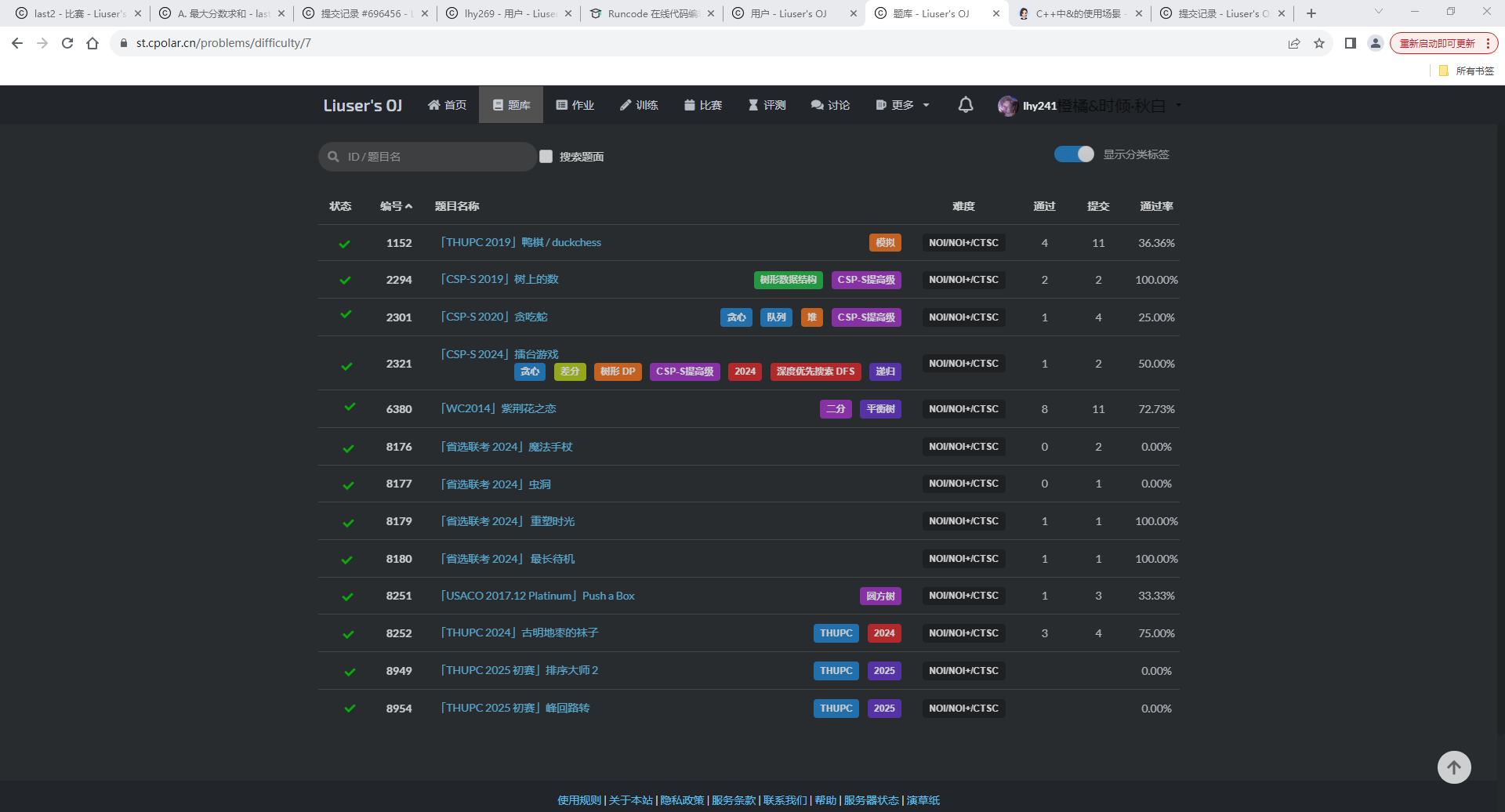
Task: Click the scroll-to-top arrow button
Action: [x=1453, y=767]
